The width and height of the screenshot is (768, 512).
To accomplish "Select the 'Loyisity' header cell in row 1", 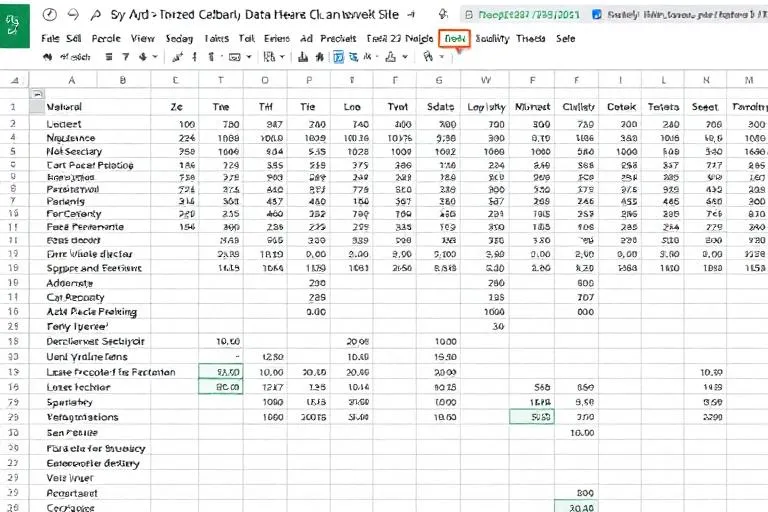I will [x=485, y=107].
